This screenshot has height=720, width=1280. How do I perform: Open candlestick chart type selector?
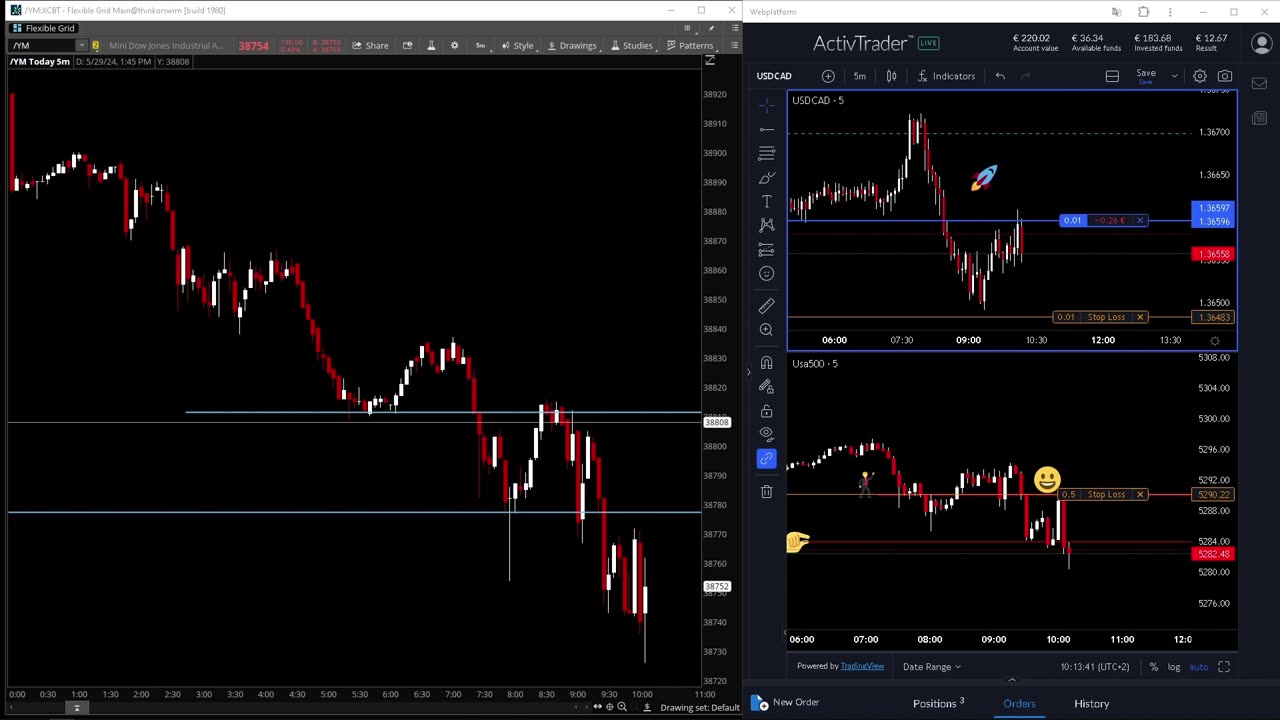coord(891,76)
